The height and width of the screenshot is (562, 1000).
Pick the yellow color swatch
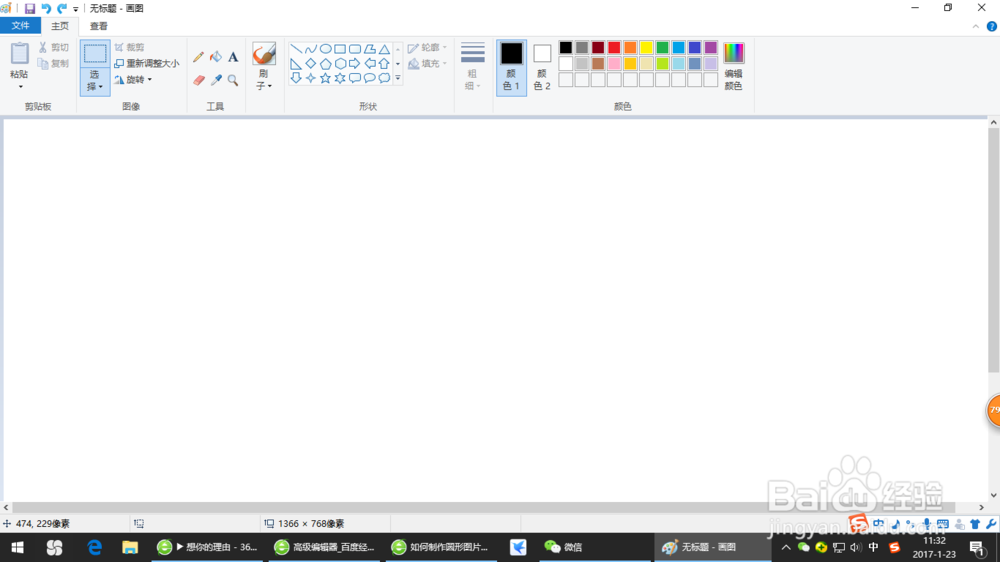(646, 48)
